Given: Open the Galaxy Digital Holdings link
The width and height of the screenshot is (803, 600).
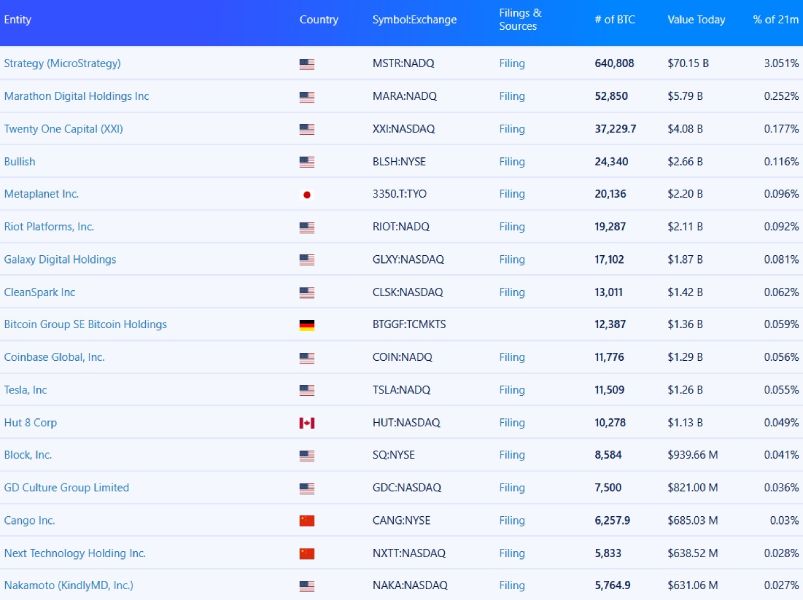Looking at the screenshot, I should click(63, 259).
